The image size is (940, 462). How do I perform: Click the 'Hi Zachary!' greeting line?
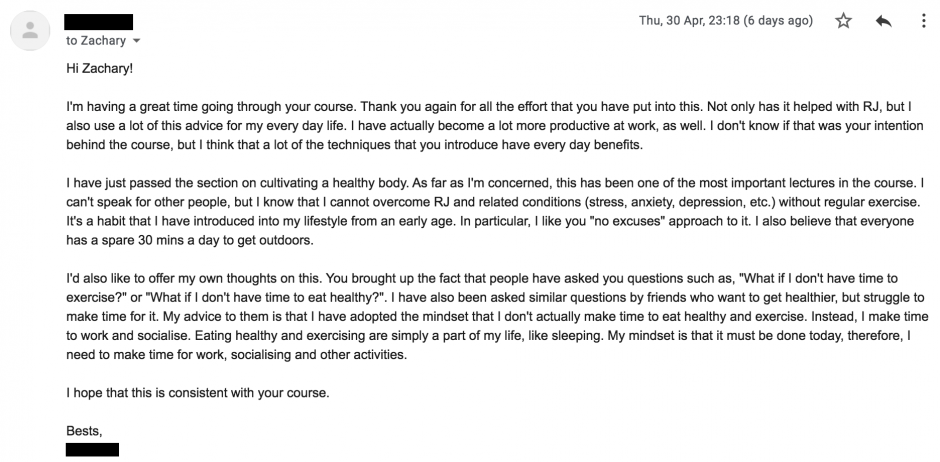pyautogui.click(x=100, y=69)
